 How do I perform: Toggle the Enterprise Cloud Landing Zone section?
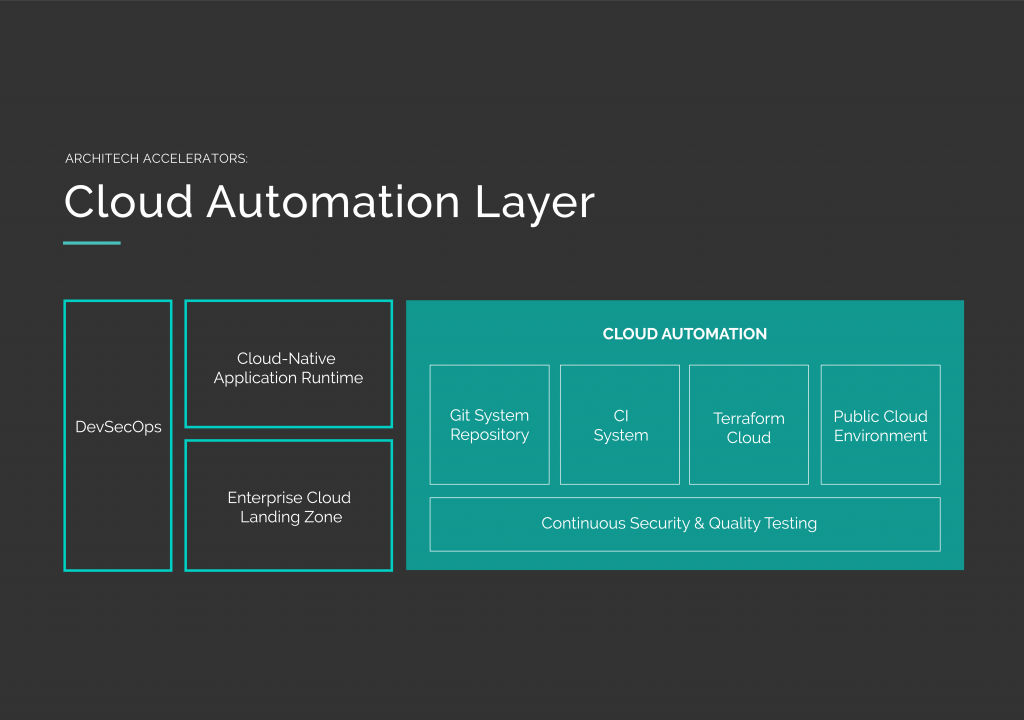(288, 507)
